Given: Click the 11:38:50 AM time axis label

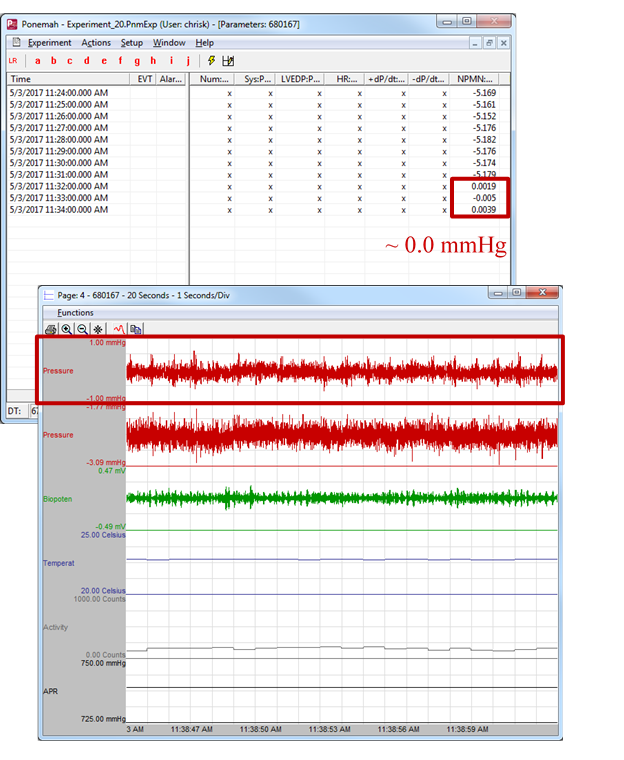Looking at the screenshot, I should click(260, 729).
